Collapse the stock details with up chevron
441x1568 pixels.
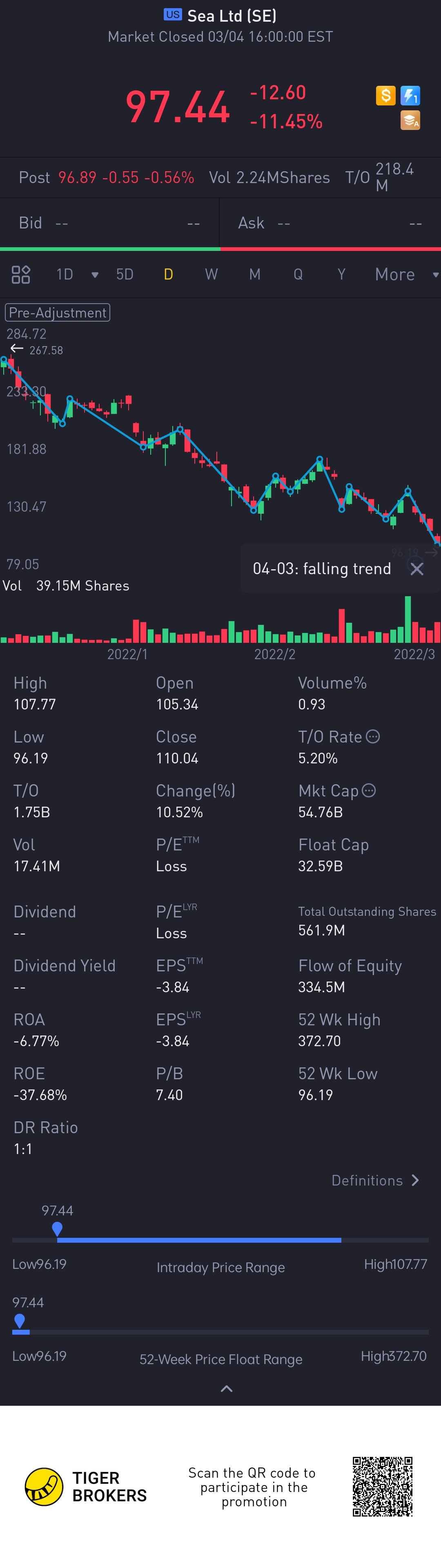click(226, 1389)
